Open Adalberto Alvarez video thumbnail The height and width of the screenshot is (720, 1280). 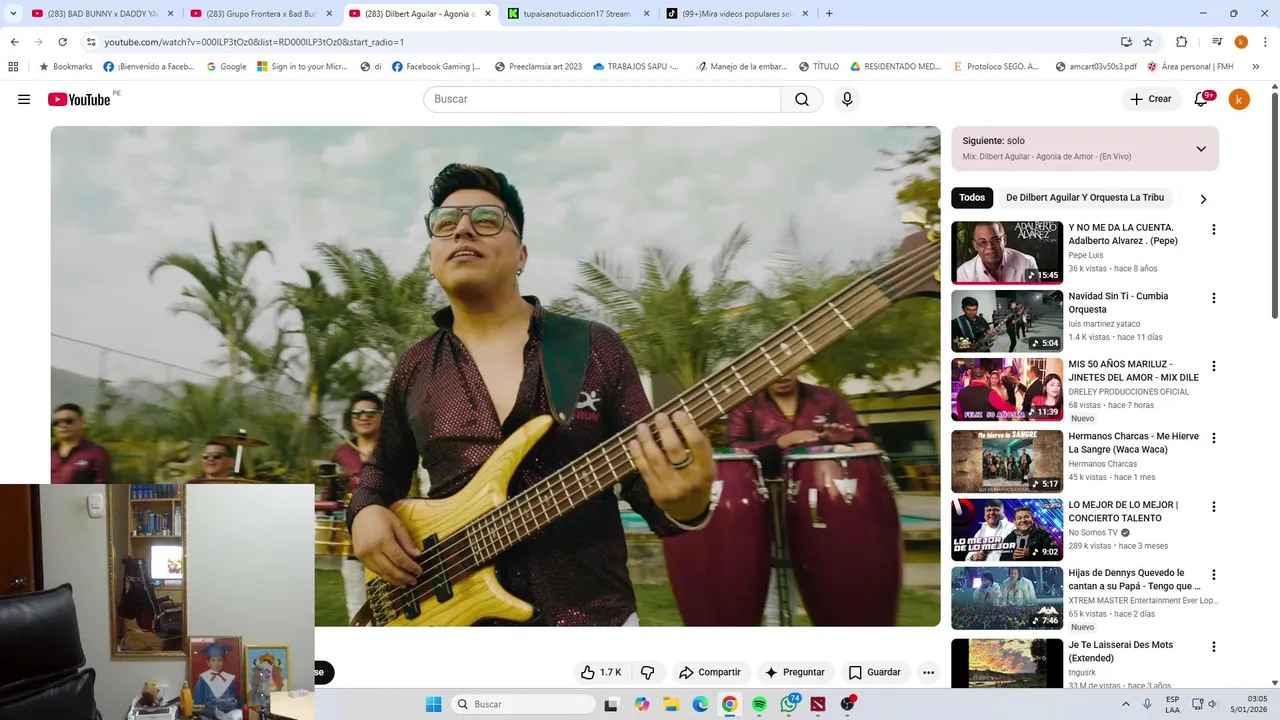pos(1007,253)
